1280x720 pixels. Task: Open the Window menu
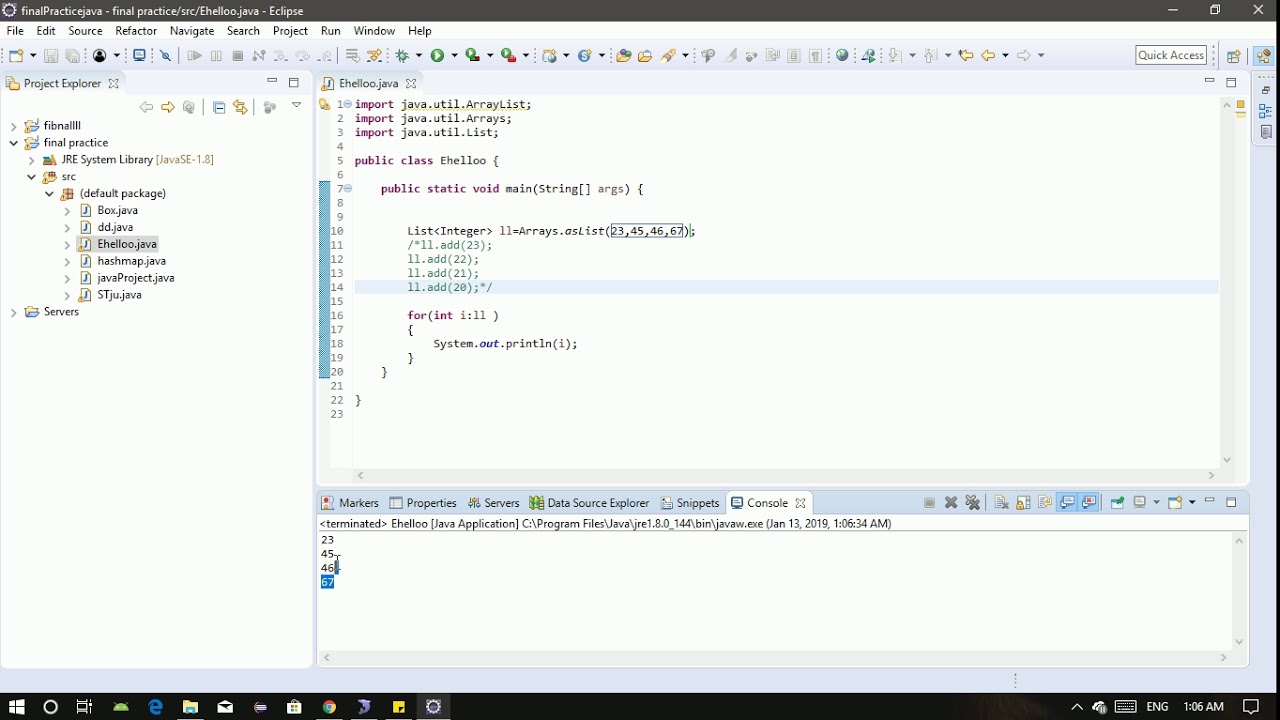pos(374,31)
